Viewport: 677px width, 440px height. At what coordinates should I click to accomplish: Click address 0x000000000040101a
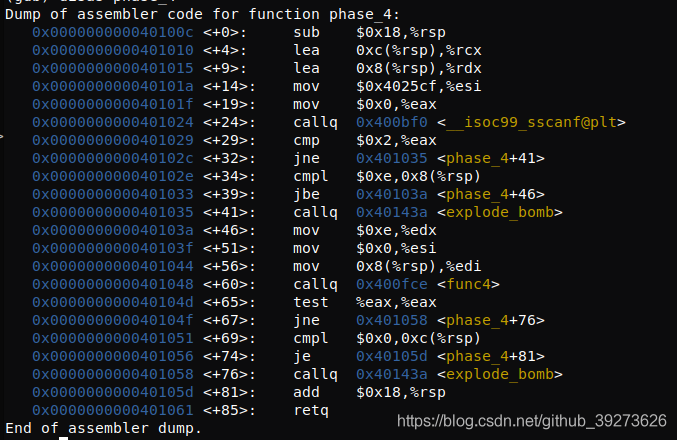tap(113, 86)
